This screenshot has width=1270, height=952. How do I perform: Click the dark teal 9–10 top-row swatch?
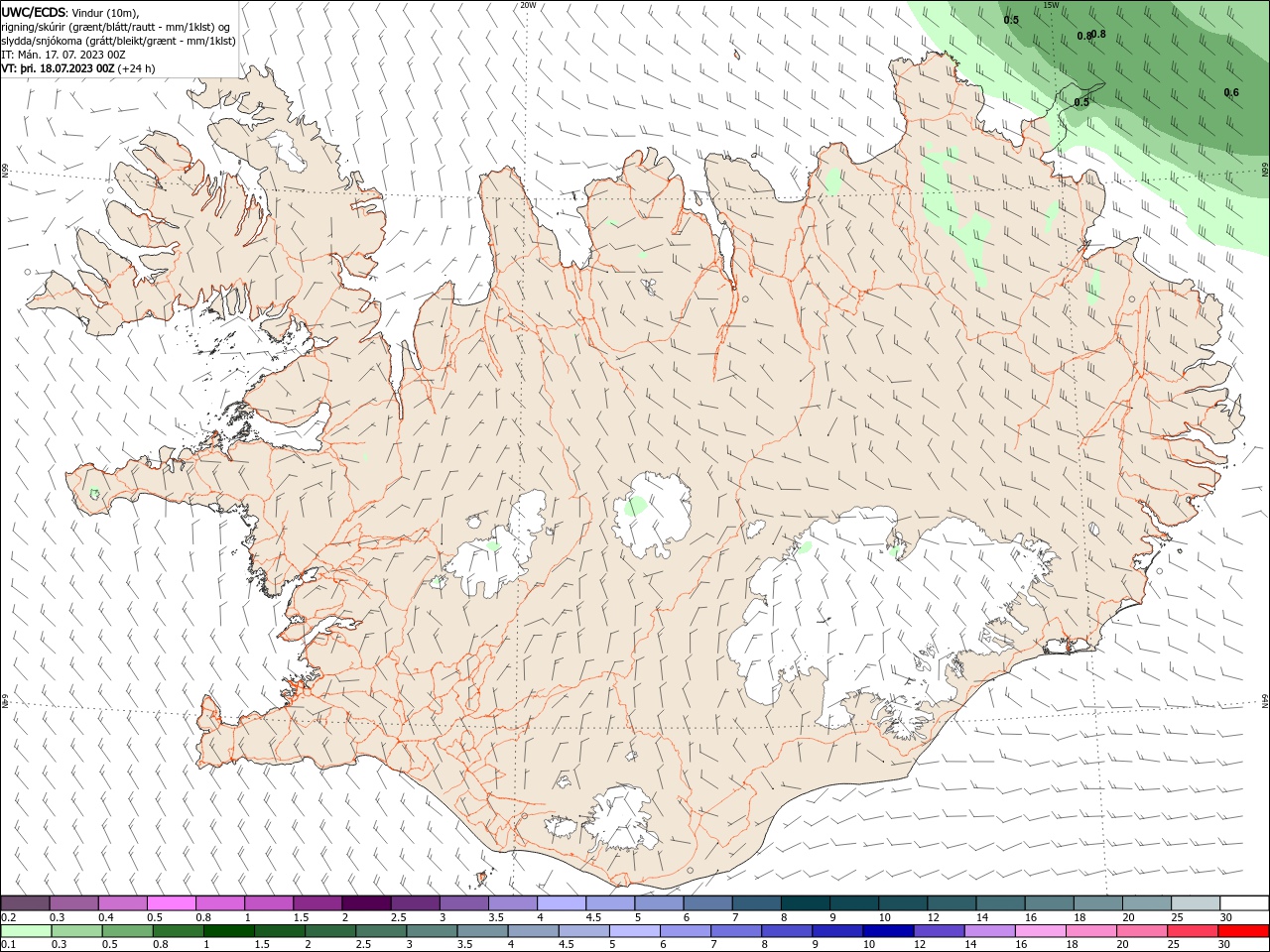point(853,903)
